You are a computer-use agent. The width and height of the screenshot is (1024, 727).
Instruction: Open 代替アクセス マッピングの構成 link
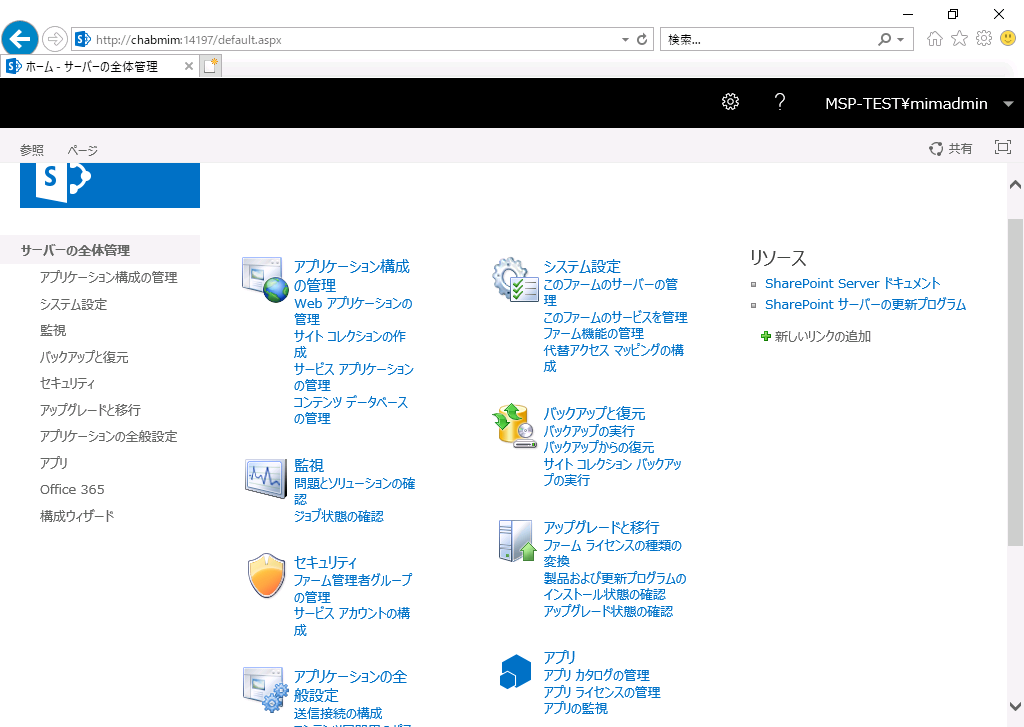[613, 358]
